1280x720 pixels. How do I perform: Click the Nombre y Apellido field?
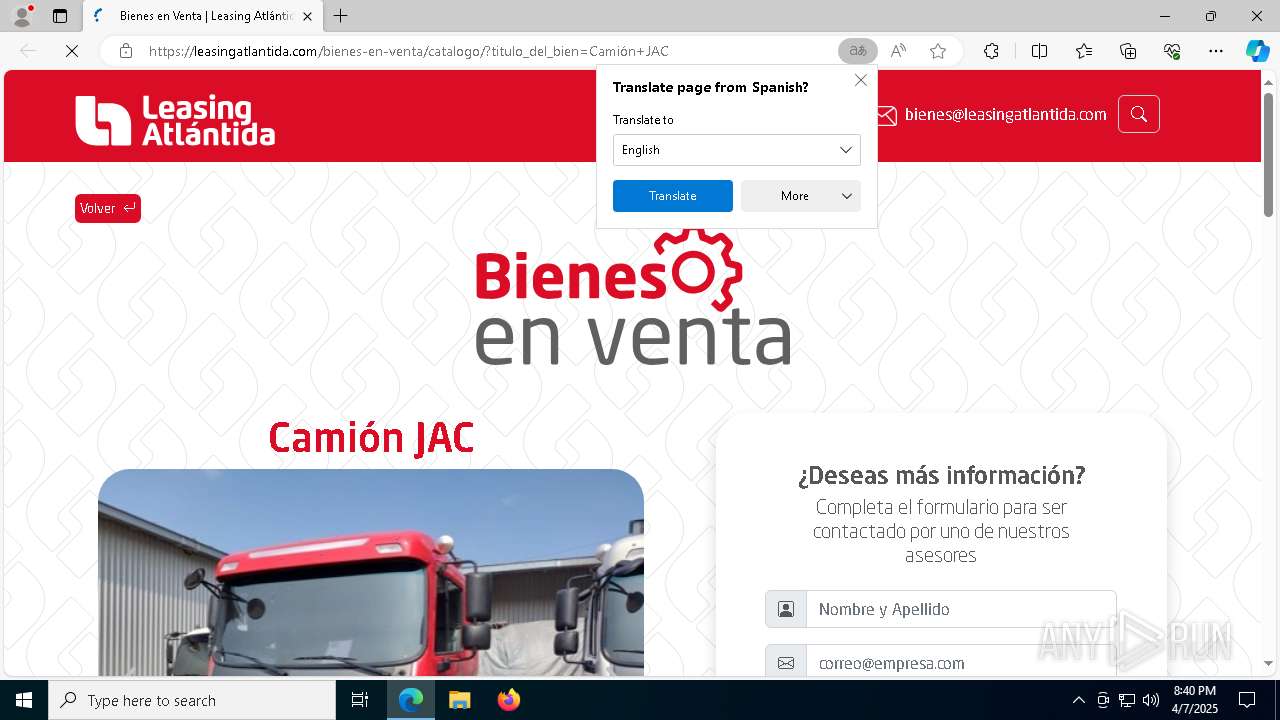[x=961, y=609]
